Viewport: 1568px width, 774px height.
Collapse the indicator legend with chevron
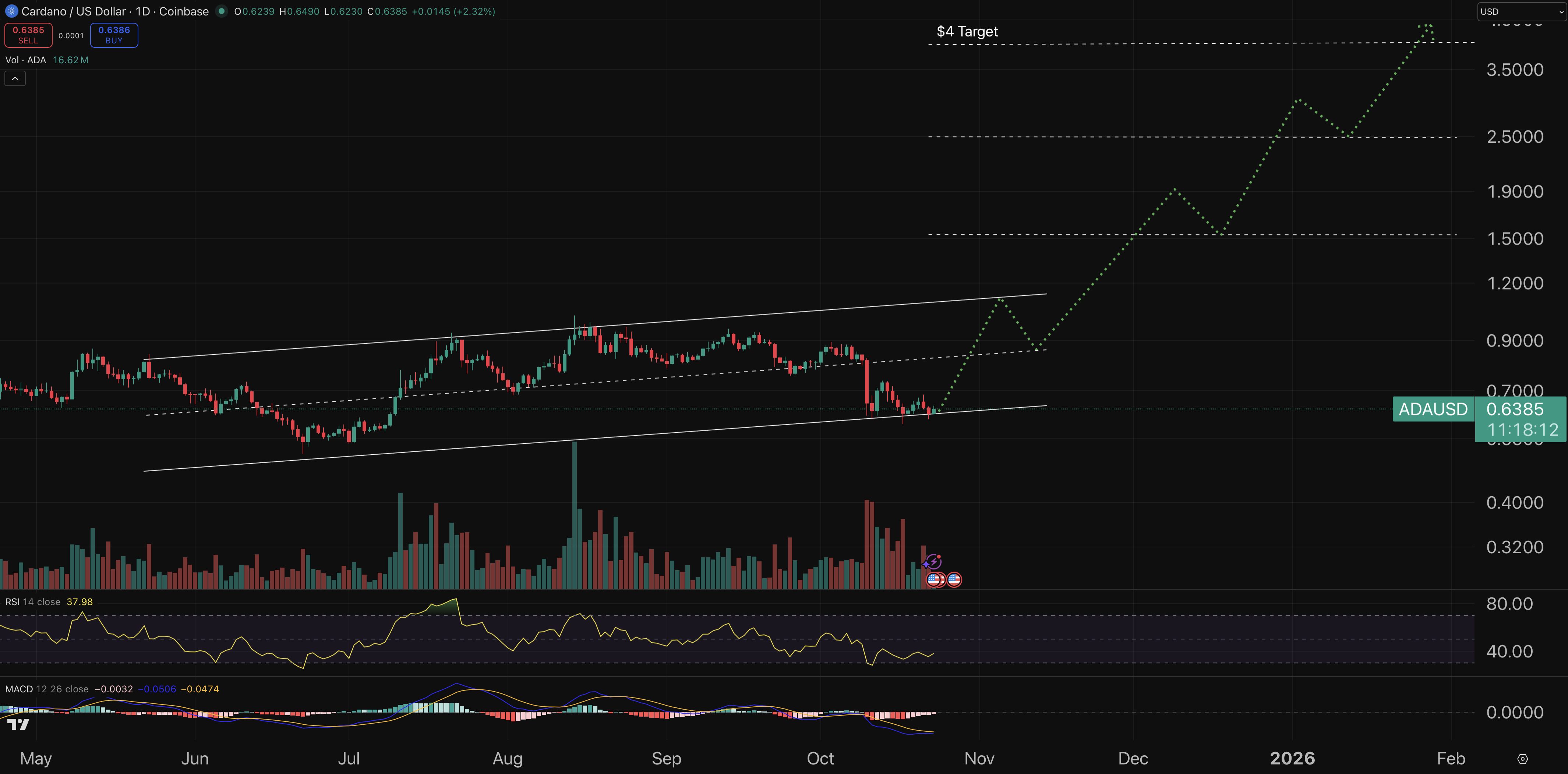15,78
